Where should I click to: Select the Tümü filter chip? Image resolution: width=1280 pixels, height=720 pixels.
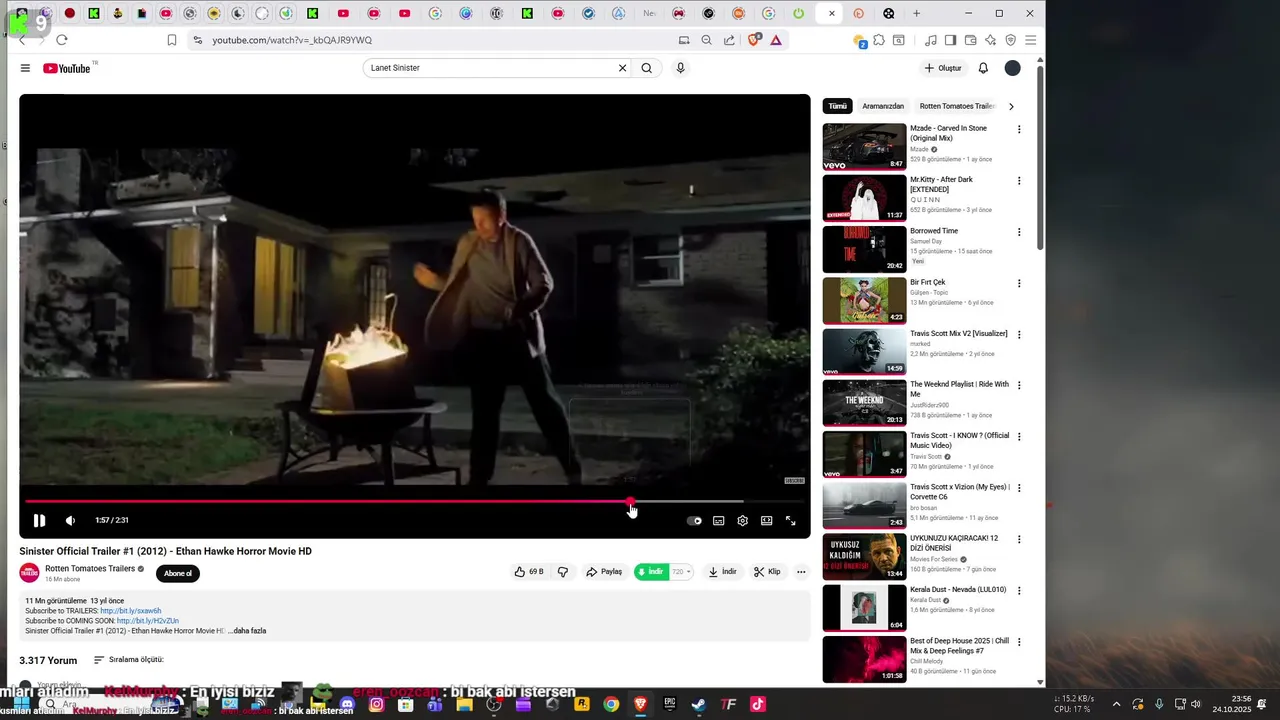click(x=837, y=106)
